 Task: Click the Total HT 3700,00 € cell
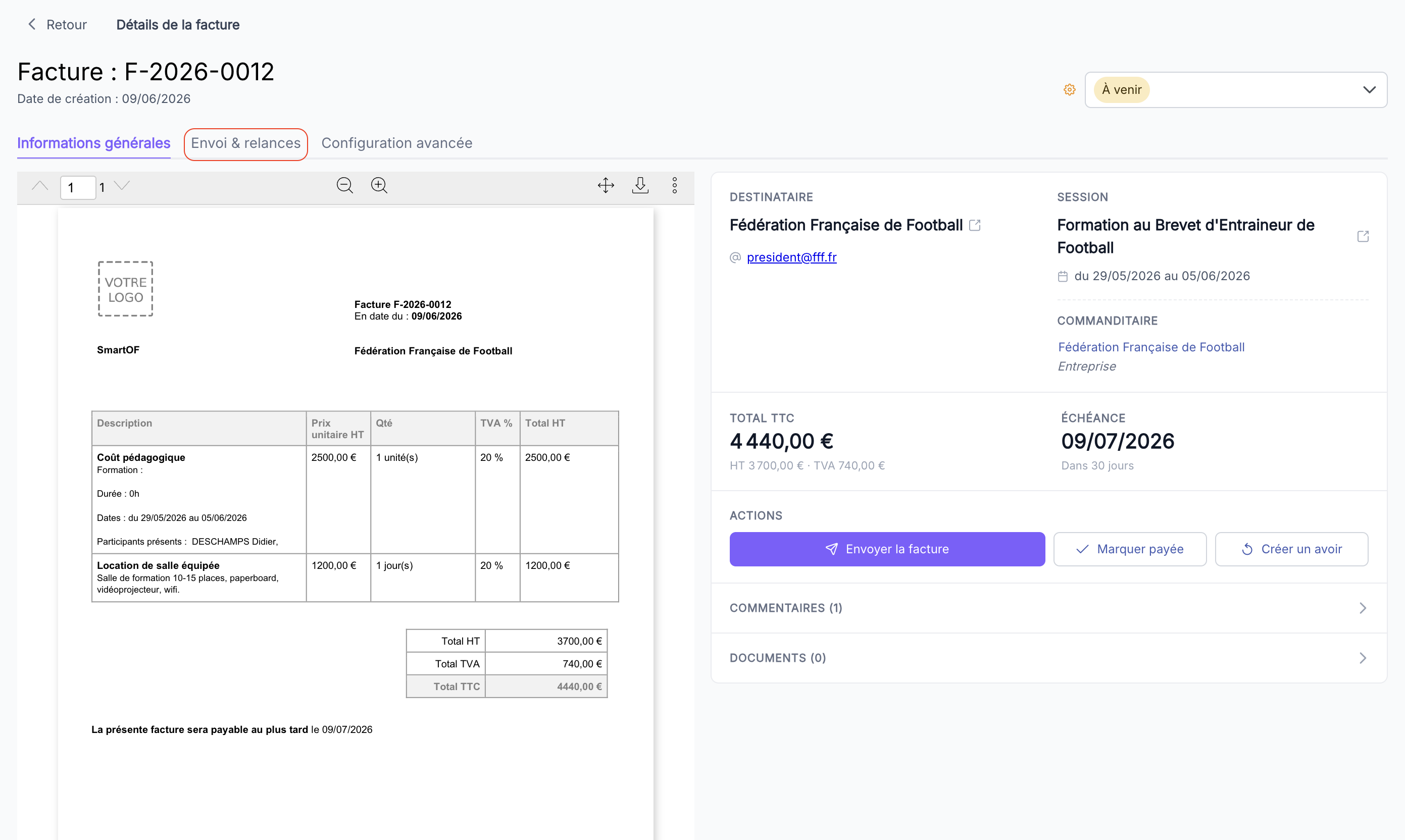click(546, 641)
